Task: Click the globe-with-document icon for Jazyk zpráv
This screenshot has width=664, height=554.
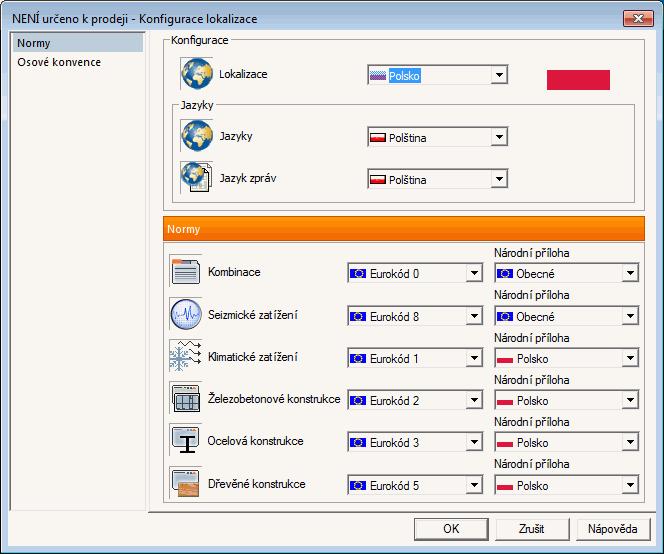Action: 197,177
